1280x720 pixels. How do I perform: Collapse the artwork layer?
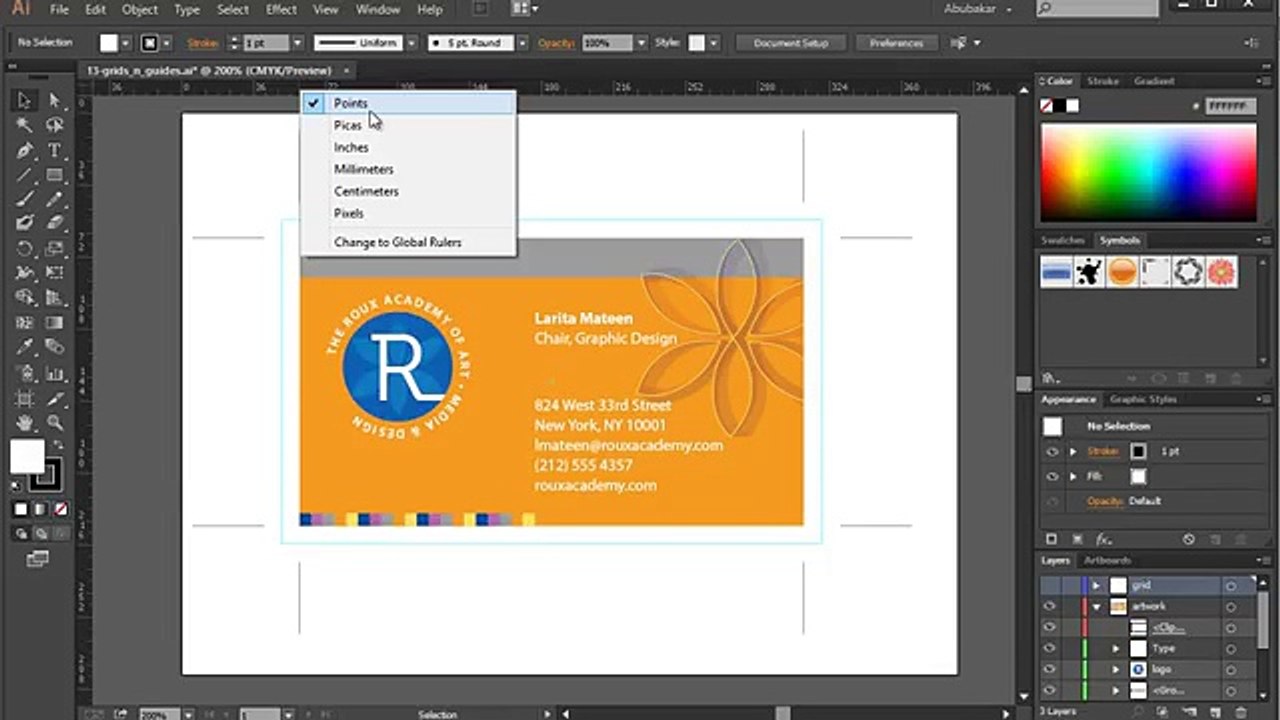[1097, 606]
